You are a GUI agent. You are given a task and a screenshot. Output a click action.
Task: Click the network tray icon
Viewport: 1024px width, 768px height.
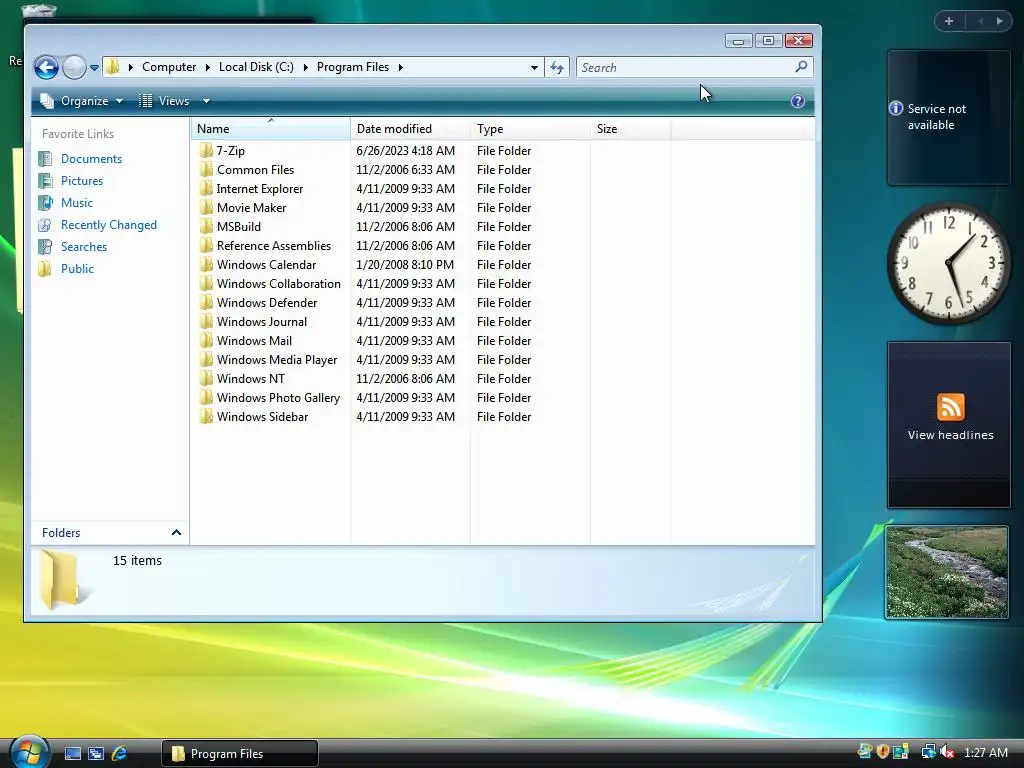pyautogui.click(x=928, y=752)
